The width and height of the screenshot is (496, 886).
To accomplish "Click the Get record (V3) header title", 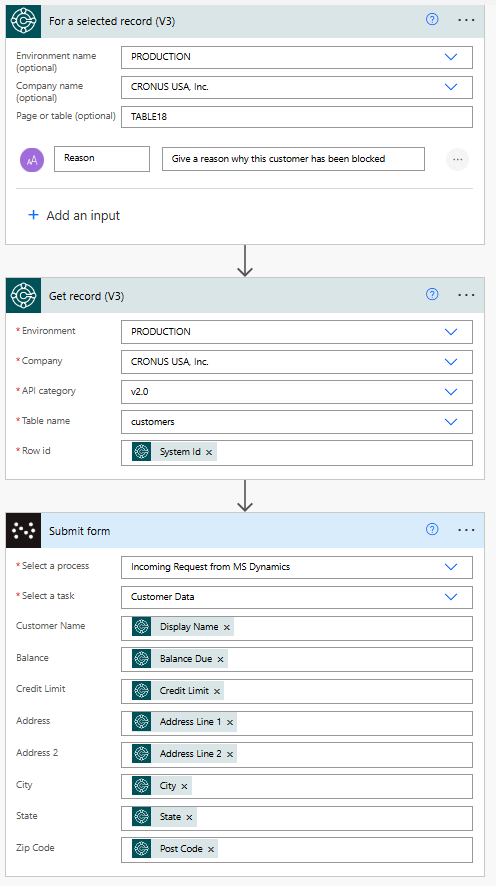I will [86, 296].
